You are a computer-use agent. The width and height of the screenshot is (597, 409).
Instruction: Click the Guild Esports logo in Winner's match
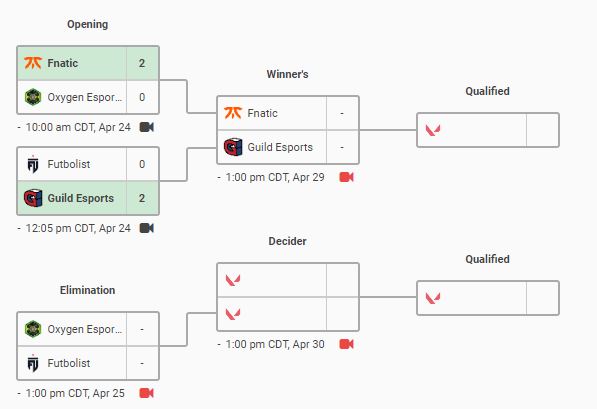[233, 147]
